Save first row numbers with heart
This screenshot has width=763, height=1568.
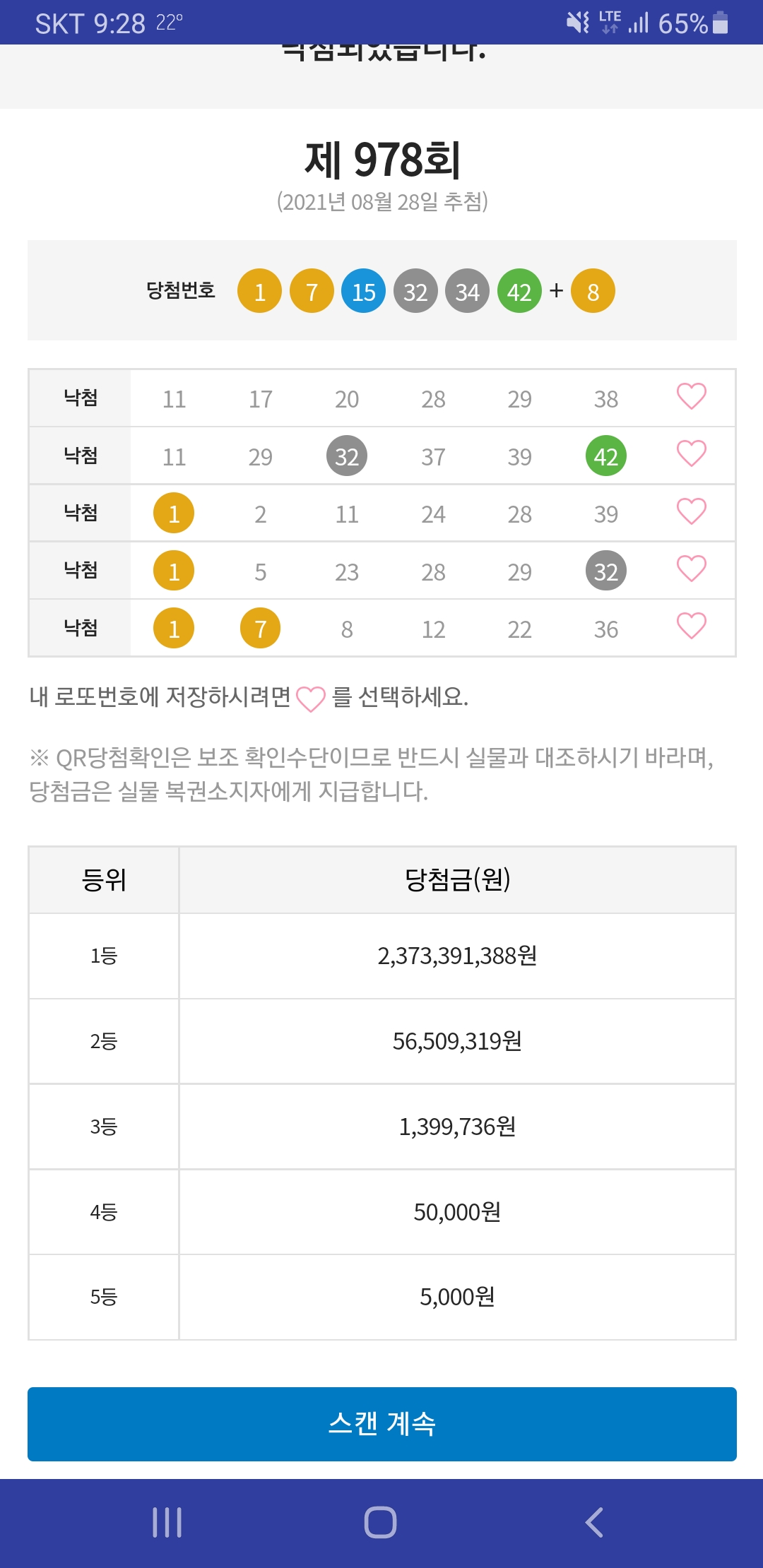click(x=691, y=397)
